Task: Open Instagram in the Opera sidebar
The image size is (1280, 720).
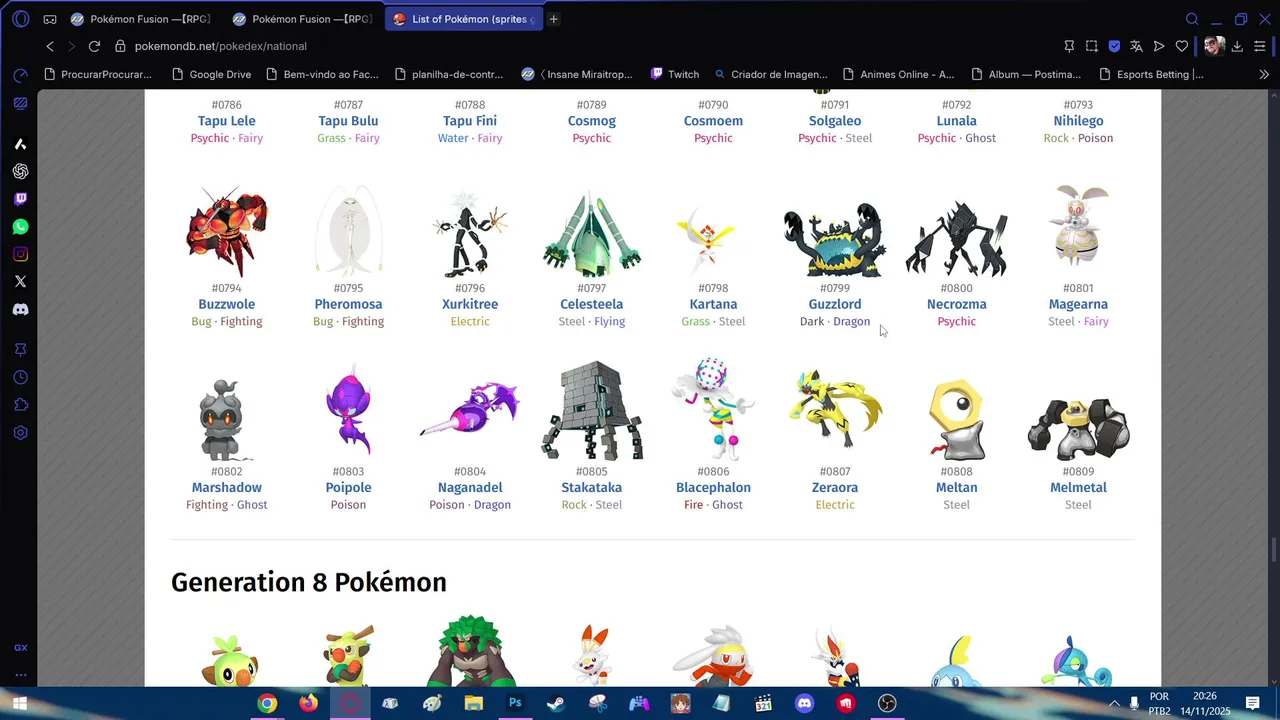Action: (20, 254)
